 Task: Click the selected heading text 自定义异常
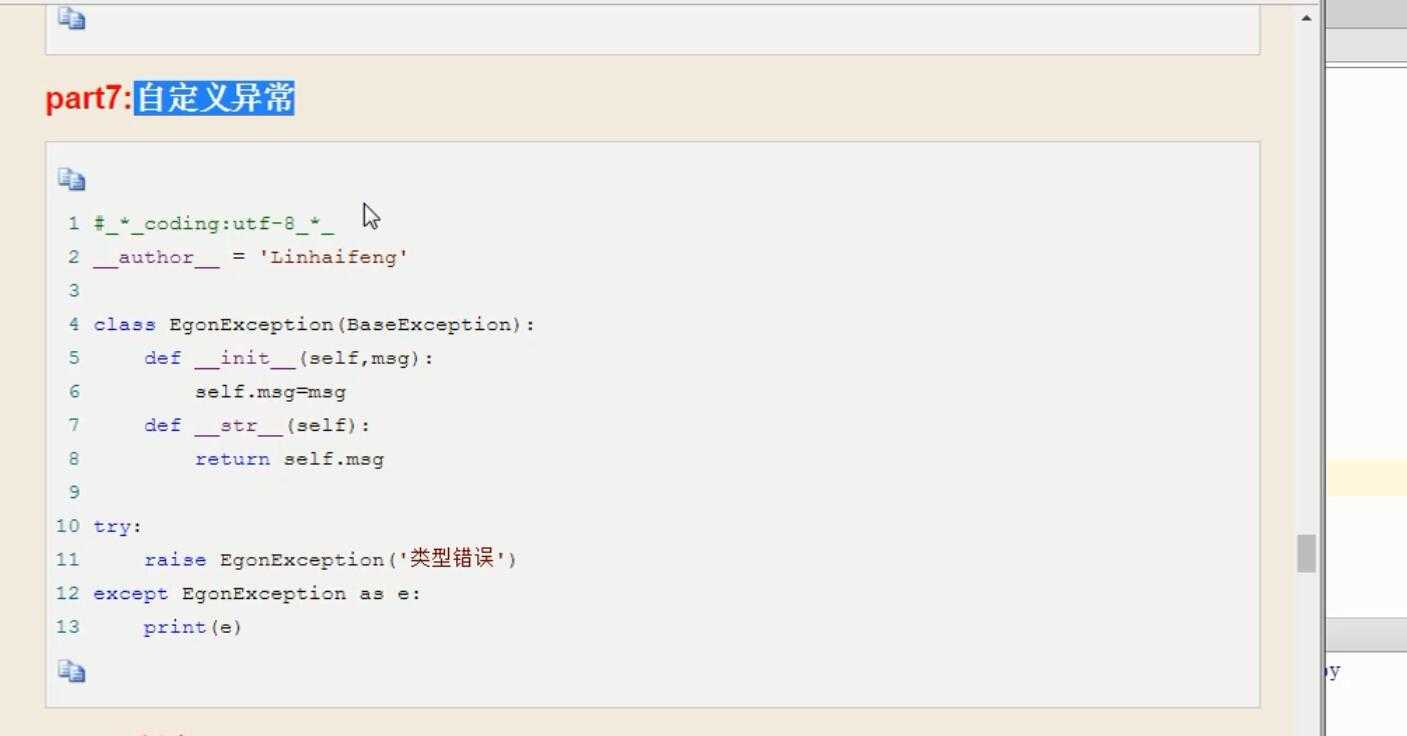[214, 98]
